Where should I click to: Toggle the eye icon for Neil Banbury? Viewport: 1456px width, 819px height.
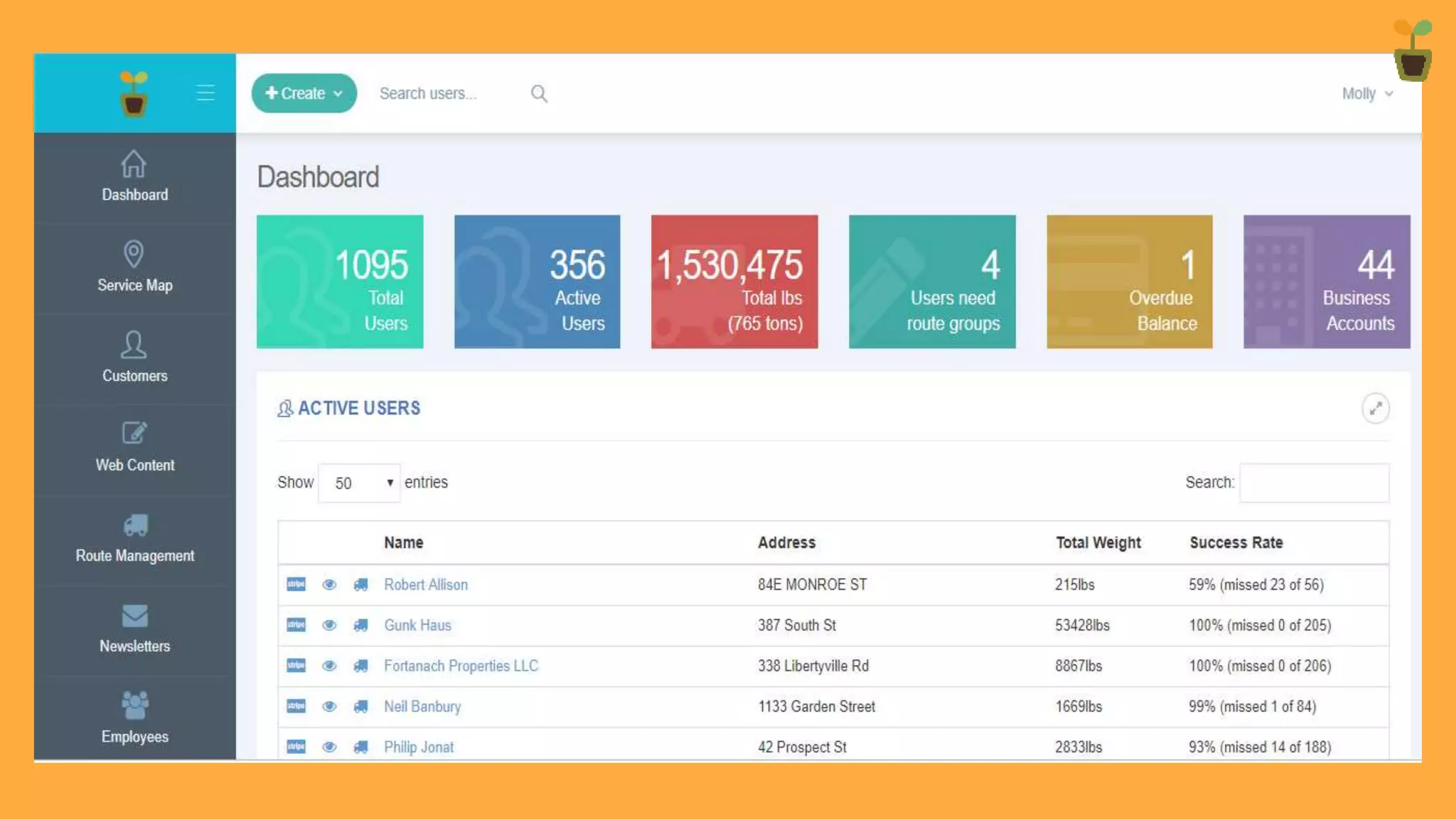click(x=328, y=707)
